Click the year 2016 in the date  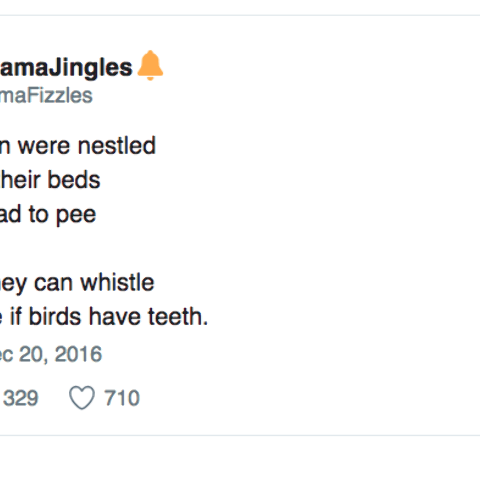78,354
